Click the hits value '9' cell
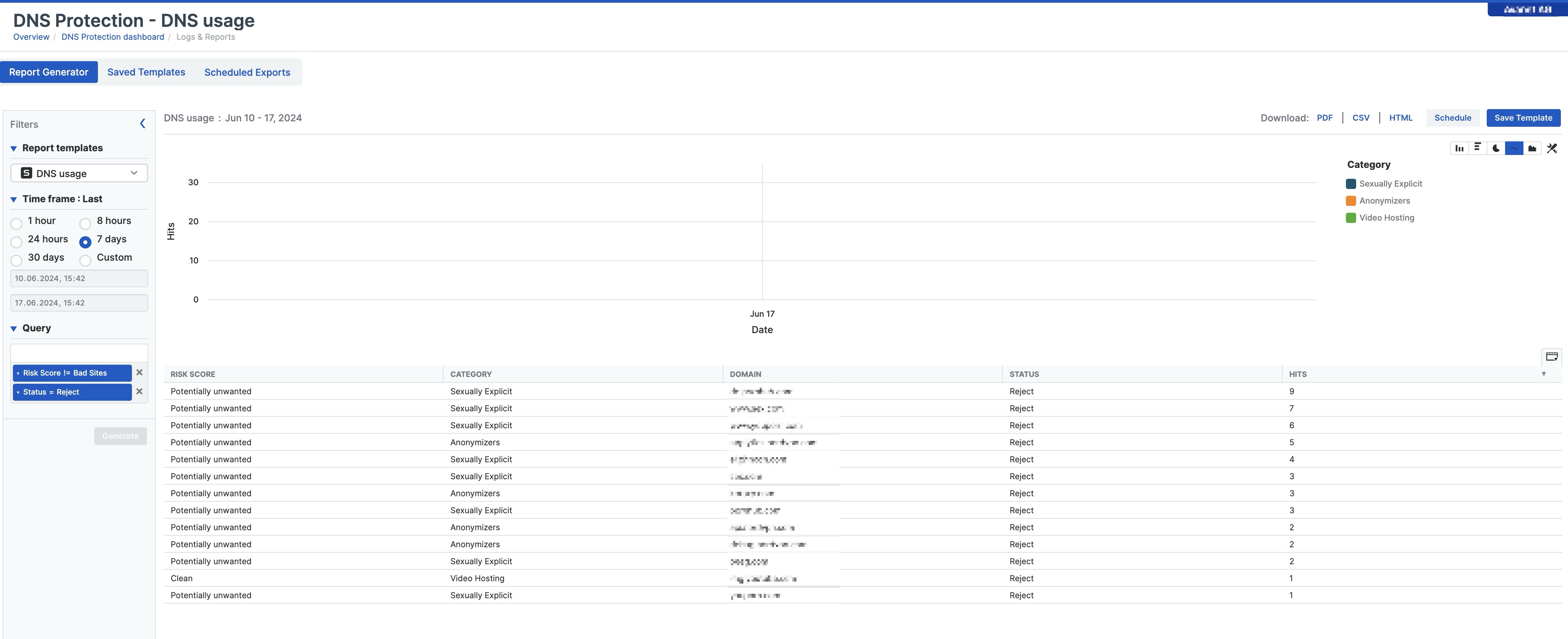 1292,391
